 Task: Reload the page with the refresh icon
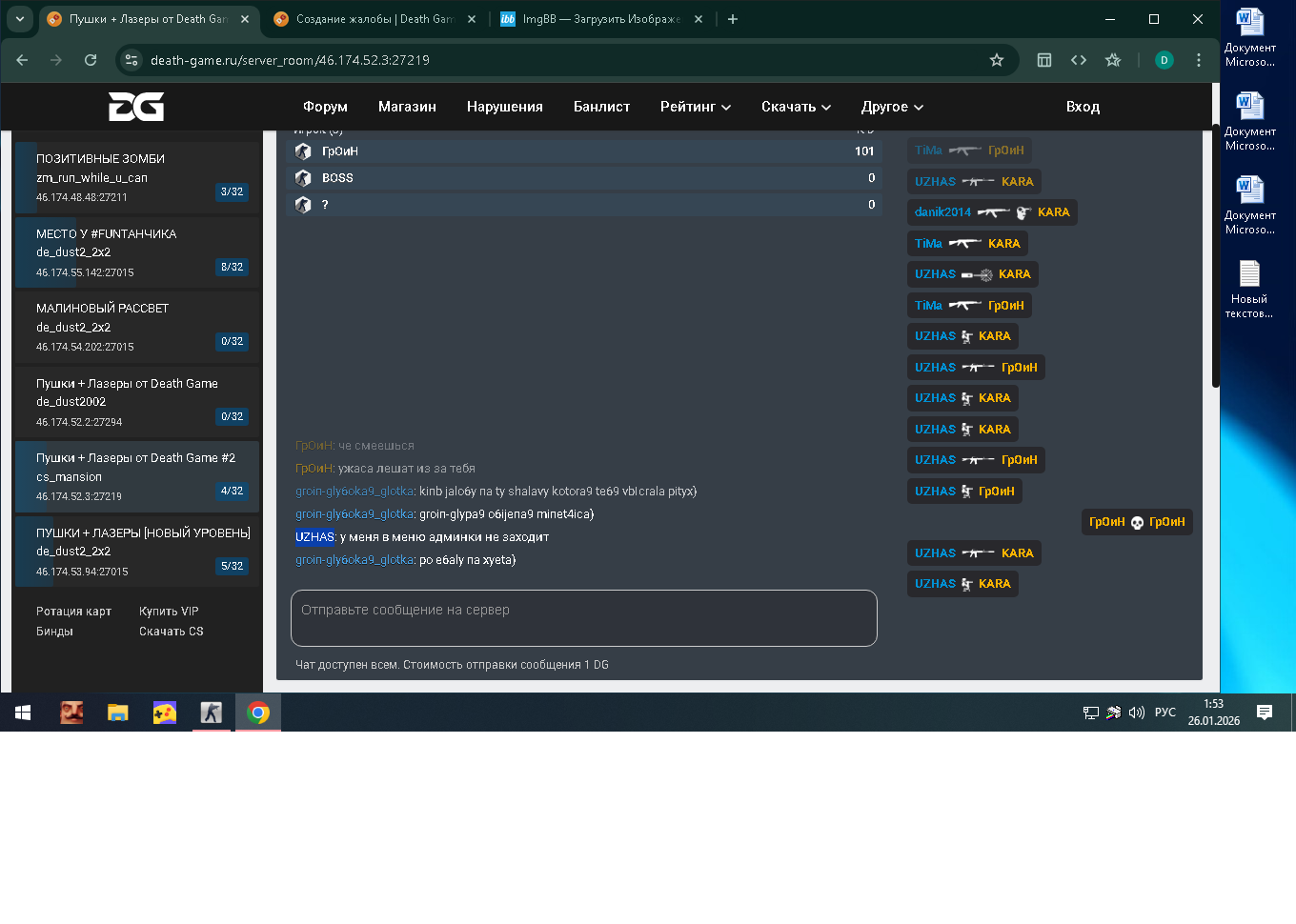91,60
